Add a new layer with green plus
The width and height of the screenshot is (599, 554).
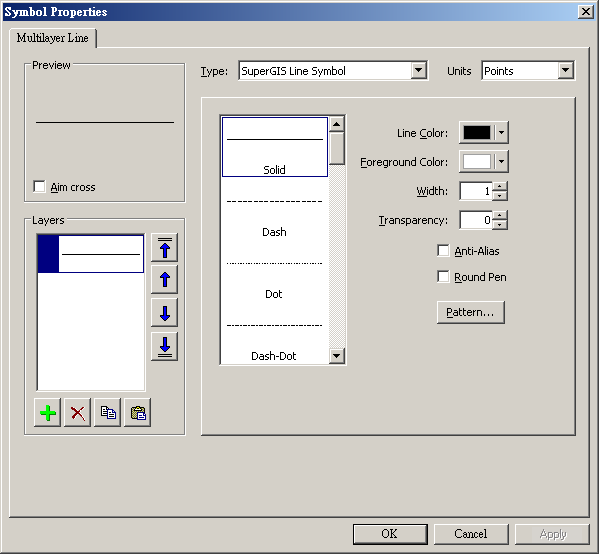tap(47, 413)
